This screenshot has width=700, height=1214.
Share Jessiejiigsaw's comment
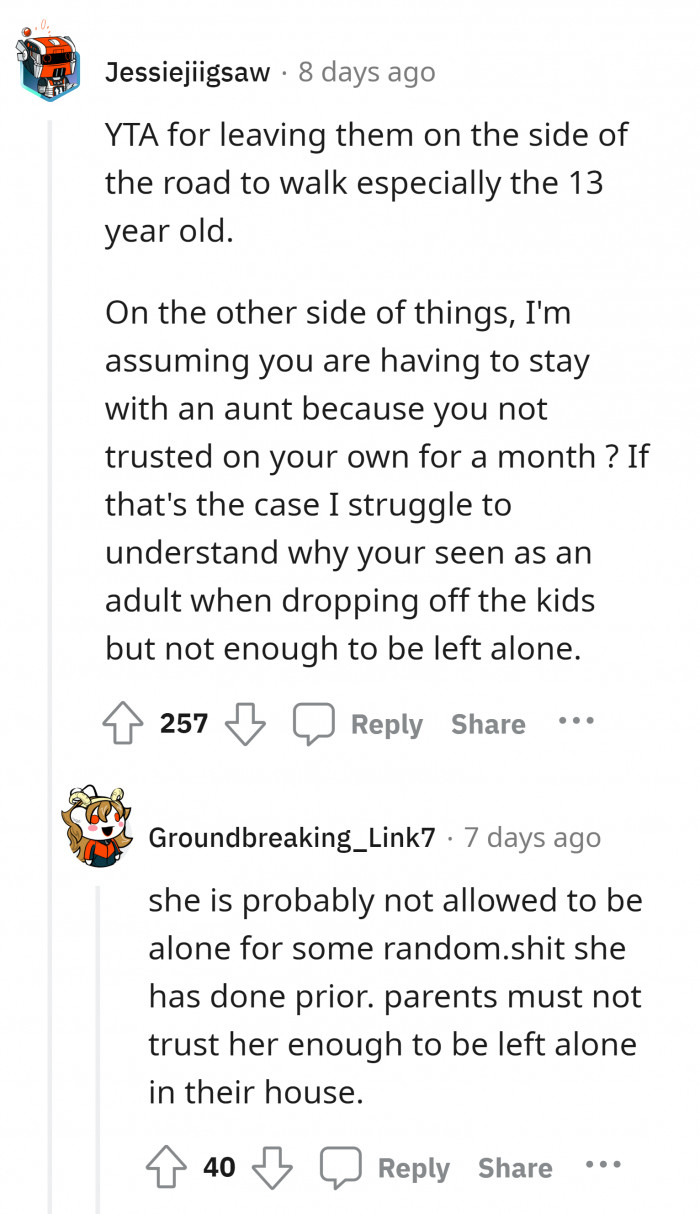488,724
